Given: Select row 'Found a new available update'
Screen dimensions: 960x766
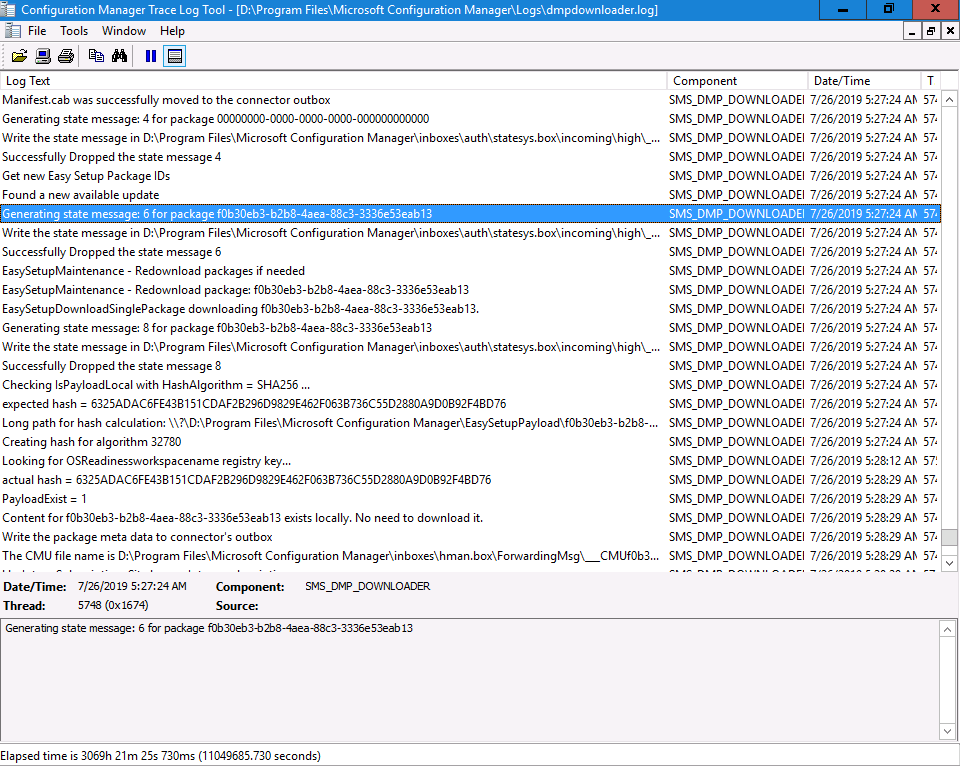Looking at the screenshot, I should click(470, 195).
